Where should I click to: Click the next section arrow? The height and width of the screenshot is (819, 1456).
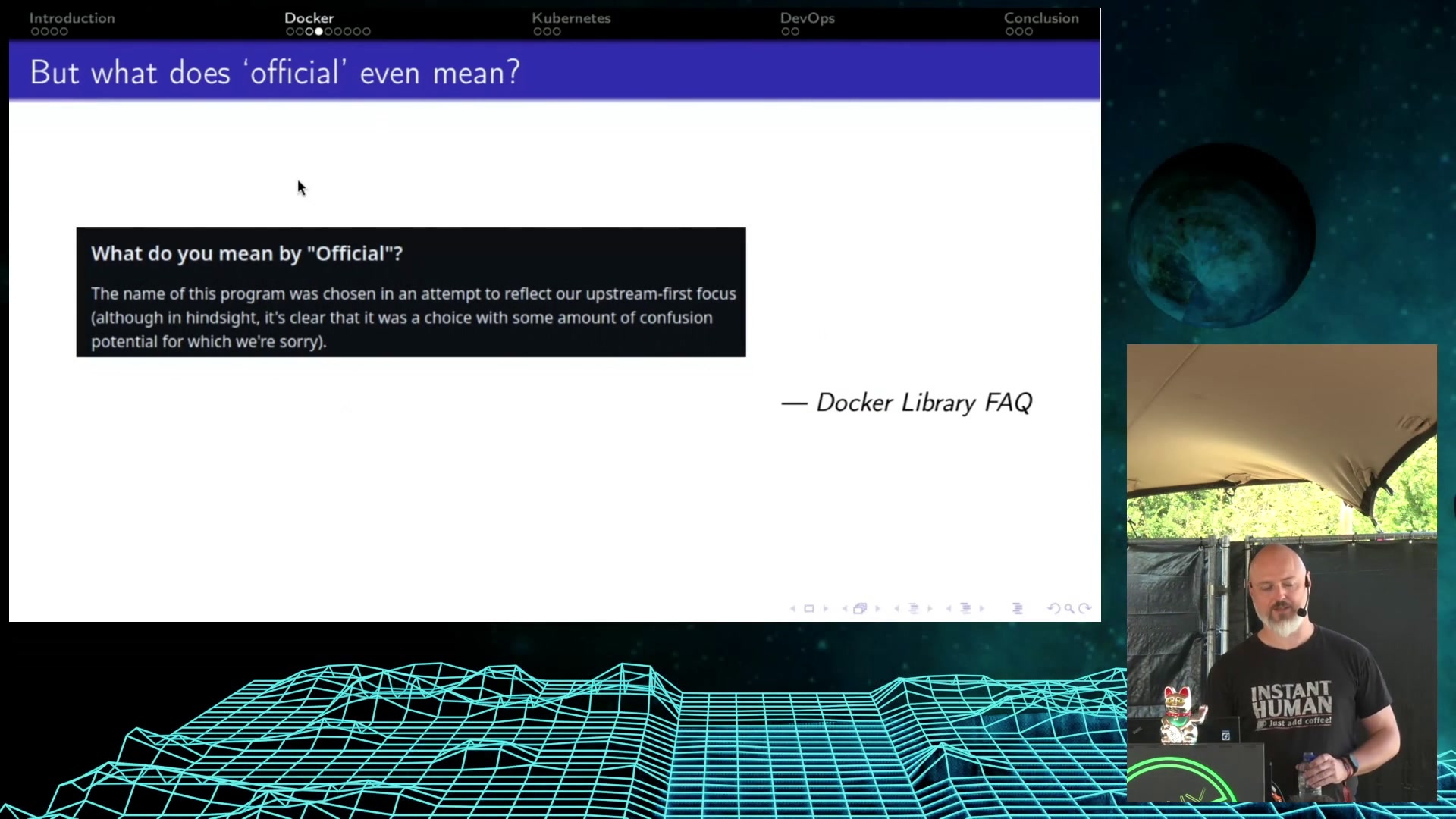pos(982,608)
